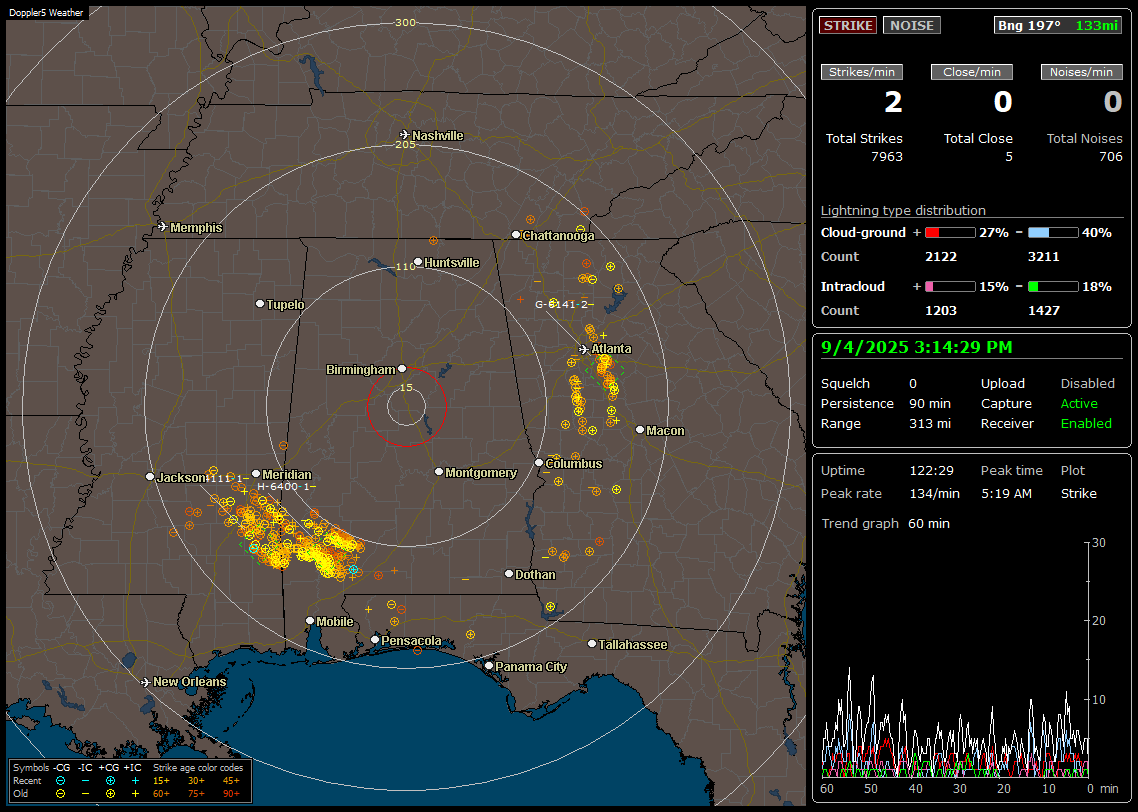Image resolution: width=1138 pixels, height=812 pixels.
Task: Click the Old +CG symbol in legend
Action: pyautogui.click(x=110, y=794)
